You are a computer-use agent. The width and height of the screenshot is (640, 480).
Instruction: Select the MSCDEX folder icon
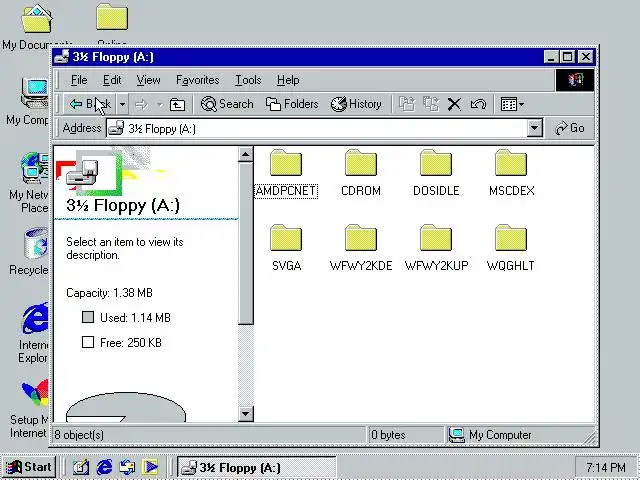click(x=511, y=162)
